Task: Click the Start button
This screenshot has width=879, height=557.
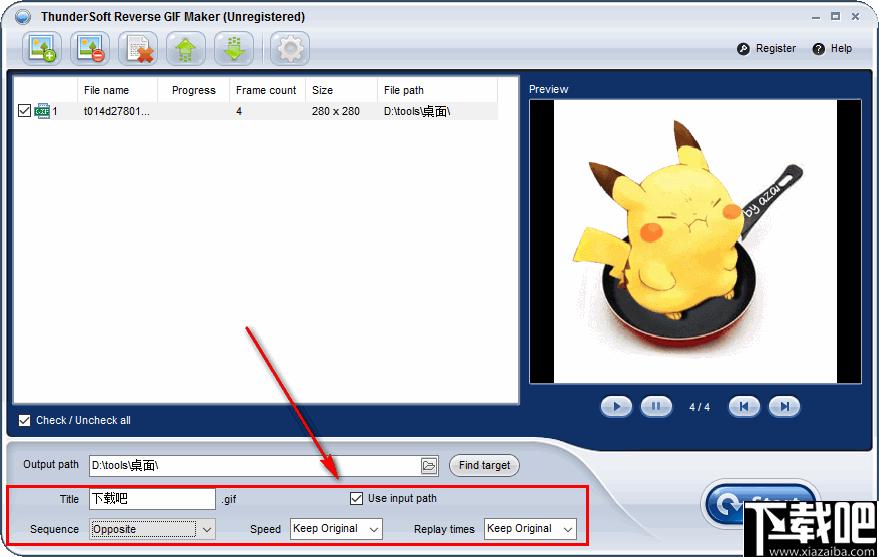Action: pos(762,503)
